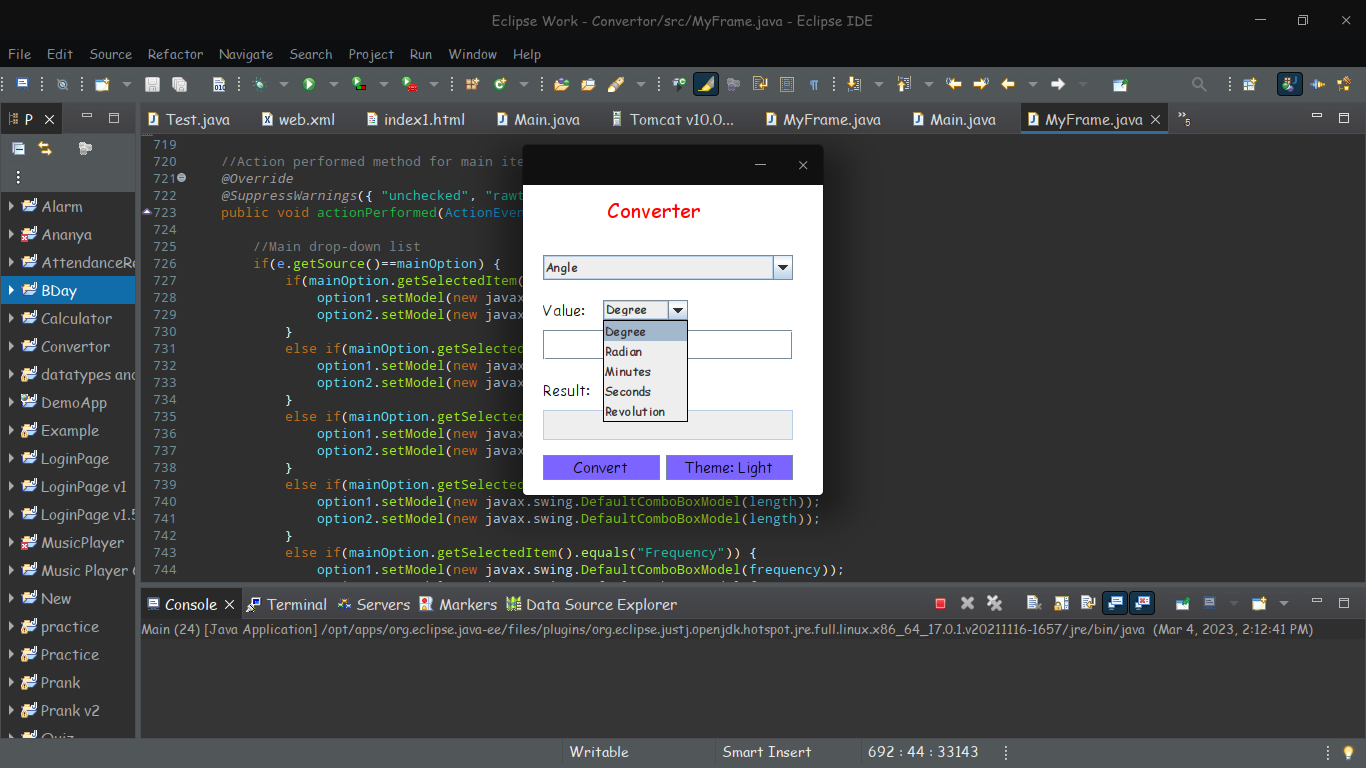Viewport: 1366px width, 768px height.
Task: Save all open editor files
Action: coord(180,84)
